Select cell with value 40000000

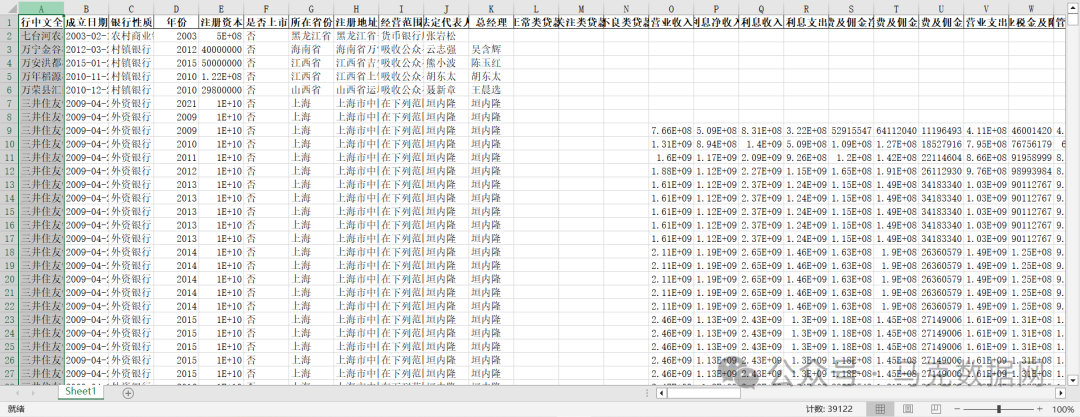221,49
